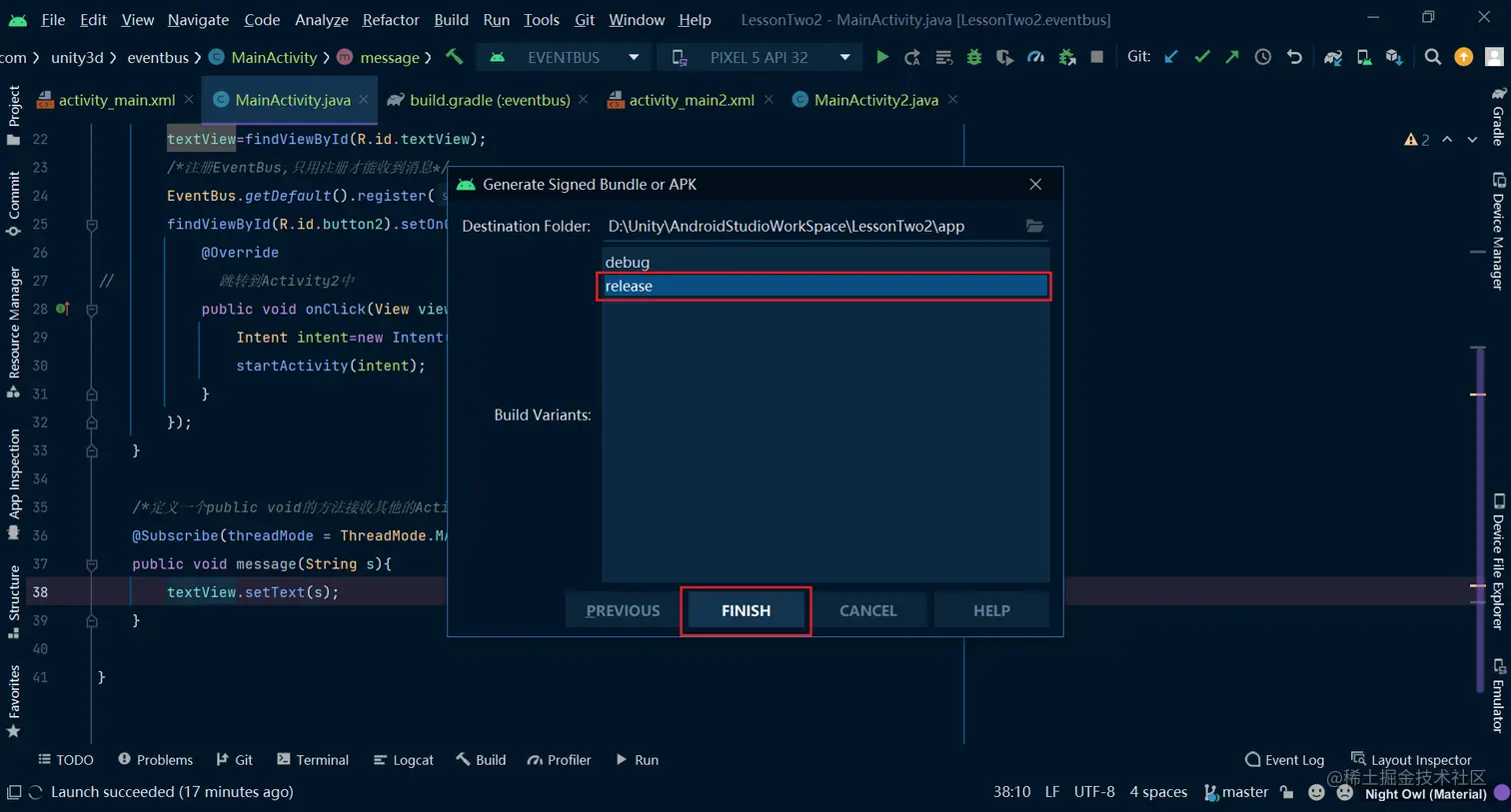
Task: Run the app with the green play icon
Action: pos(881,58)
